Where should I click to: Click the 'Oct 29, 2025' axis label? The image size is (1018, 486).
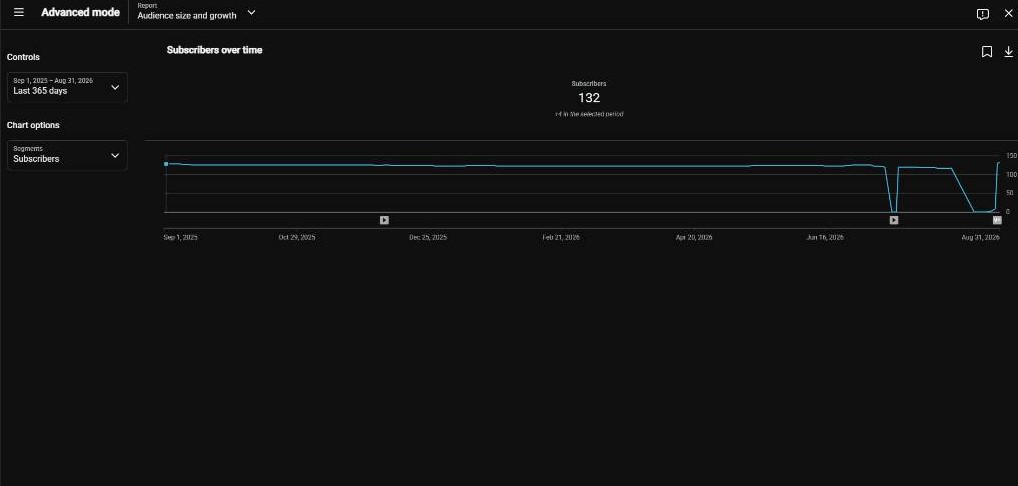click(x=297, y=237)
